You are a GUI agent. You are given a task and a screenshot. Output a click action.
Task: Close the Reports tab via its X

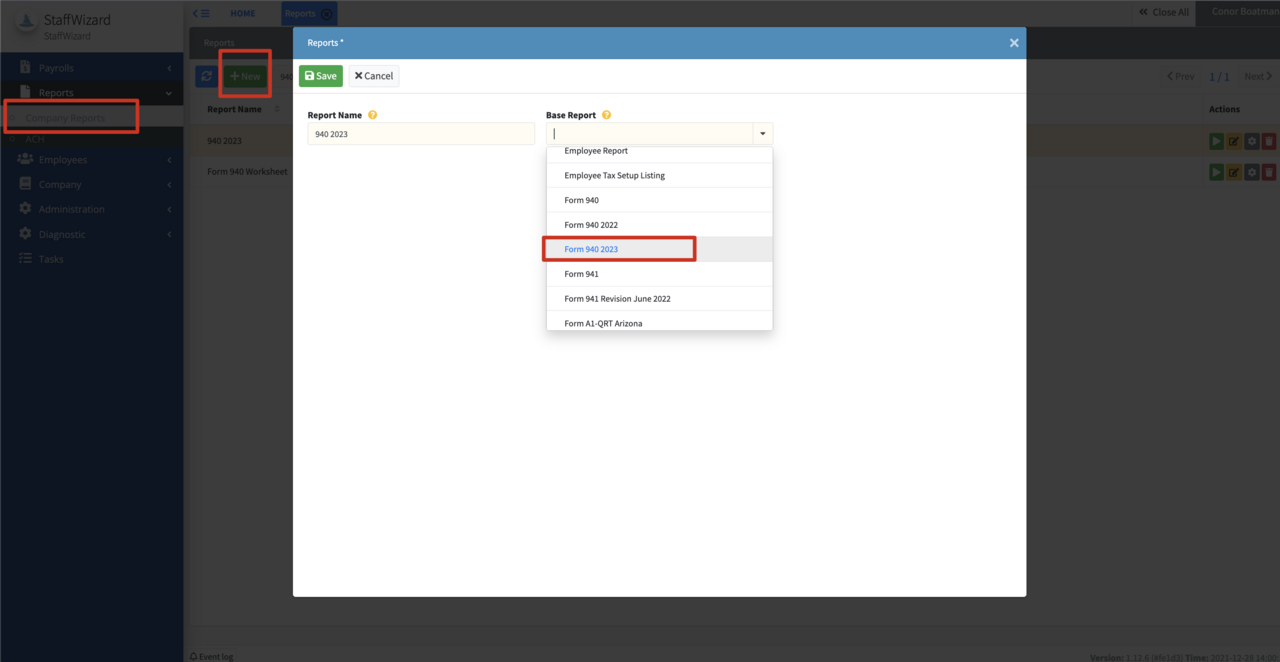pos(327,14)
